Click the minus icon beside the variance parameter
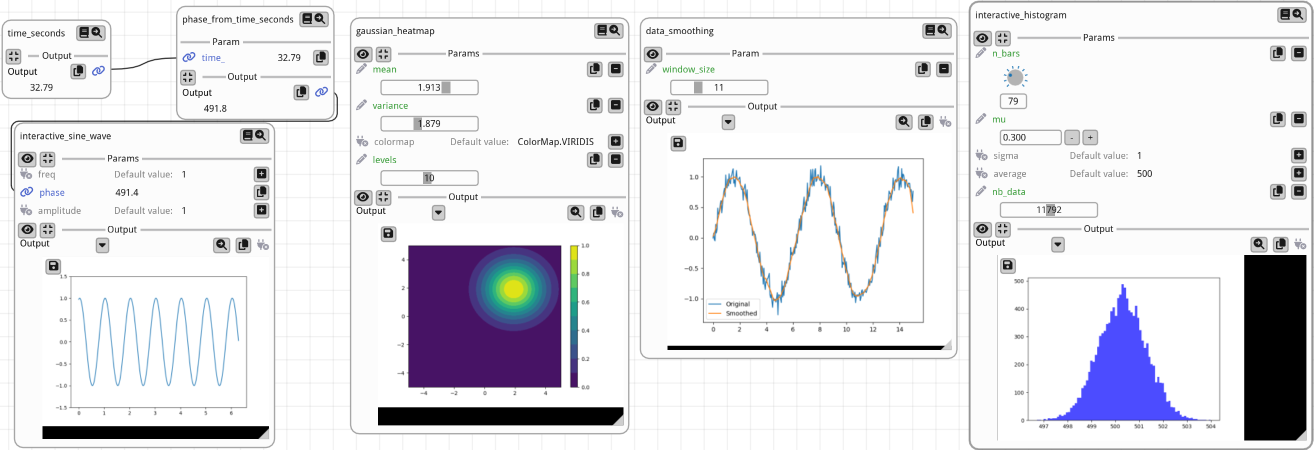Viewport: 1314px width, 450px height. pos(615,105)
